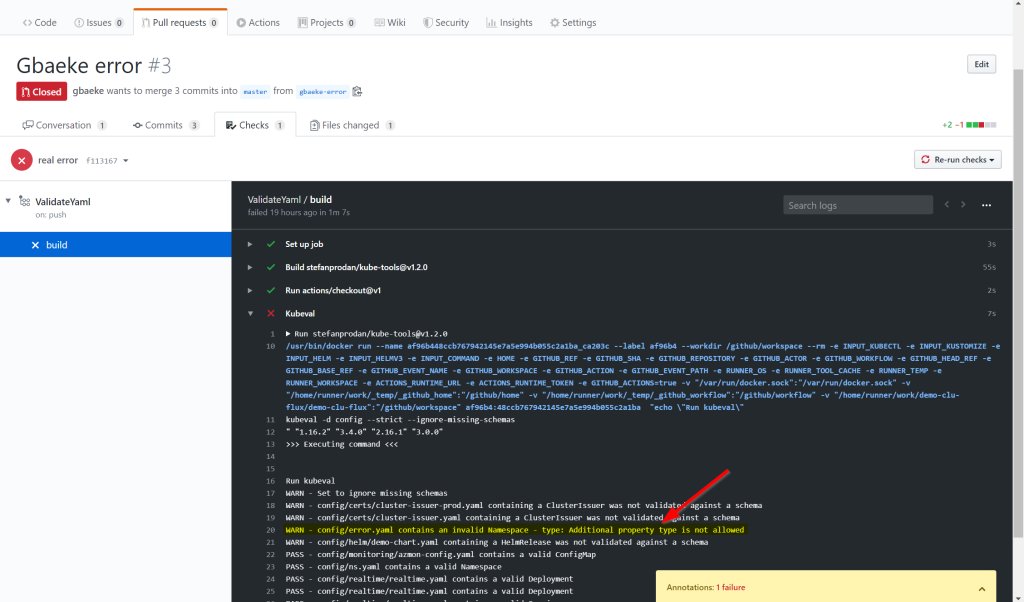
Task: Expand the Annotations 1 failure panel
Action: 982,588
